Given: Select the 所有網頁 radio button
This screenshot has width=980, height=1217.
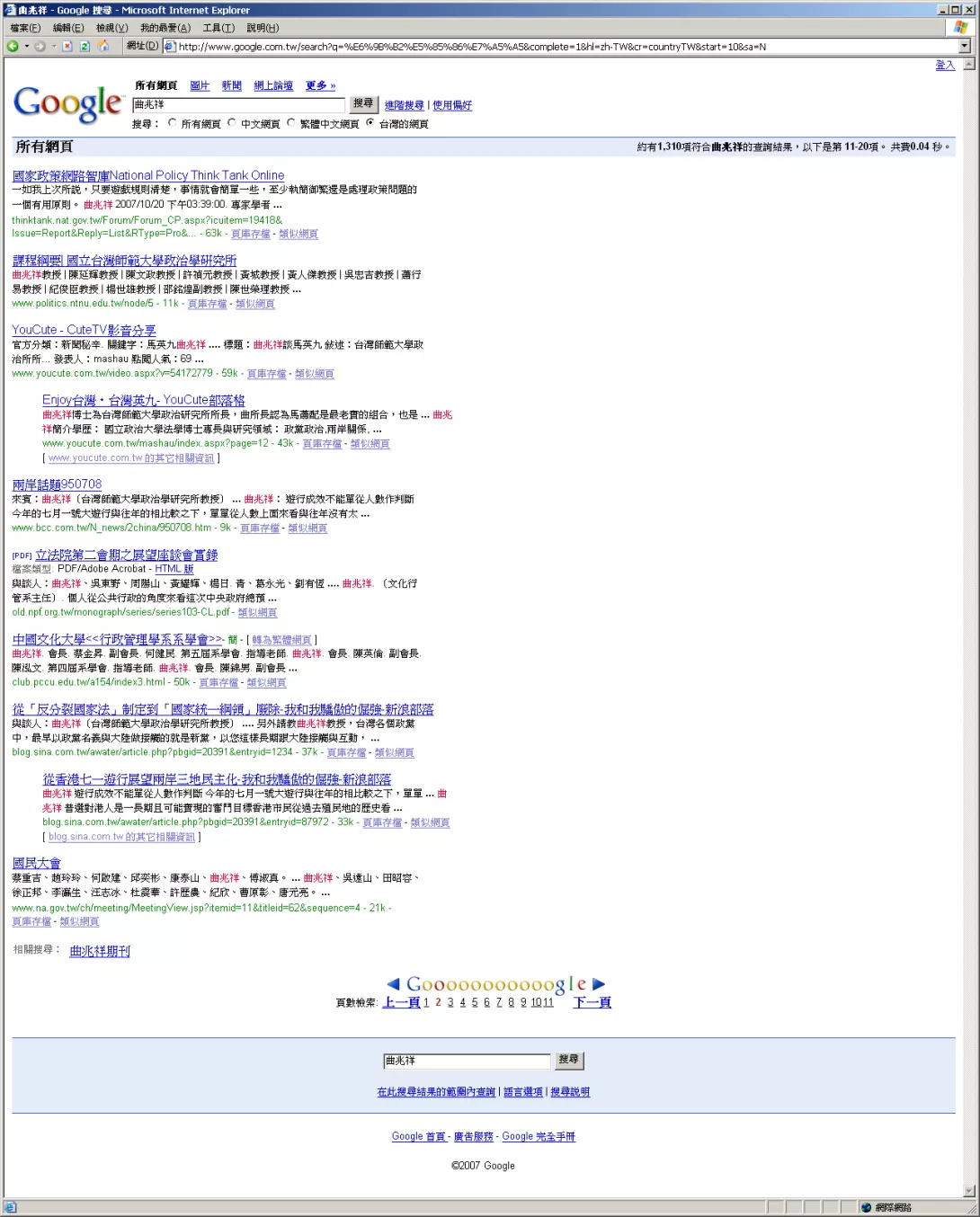Looking at the screenshot, I should coord(173,123).
